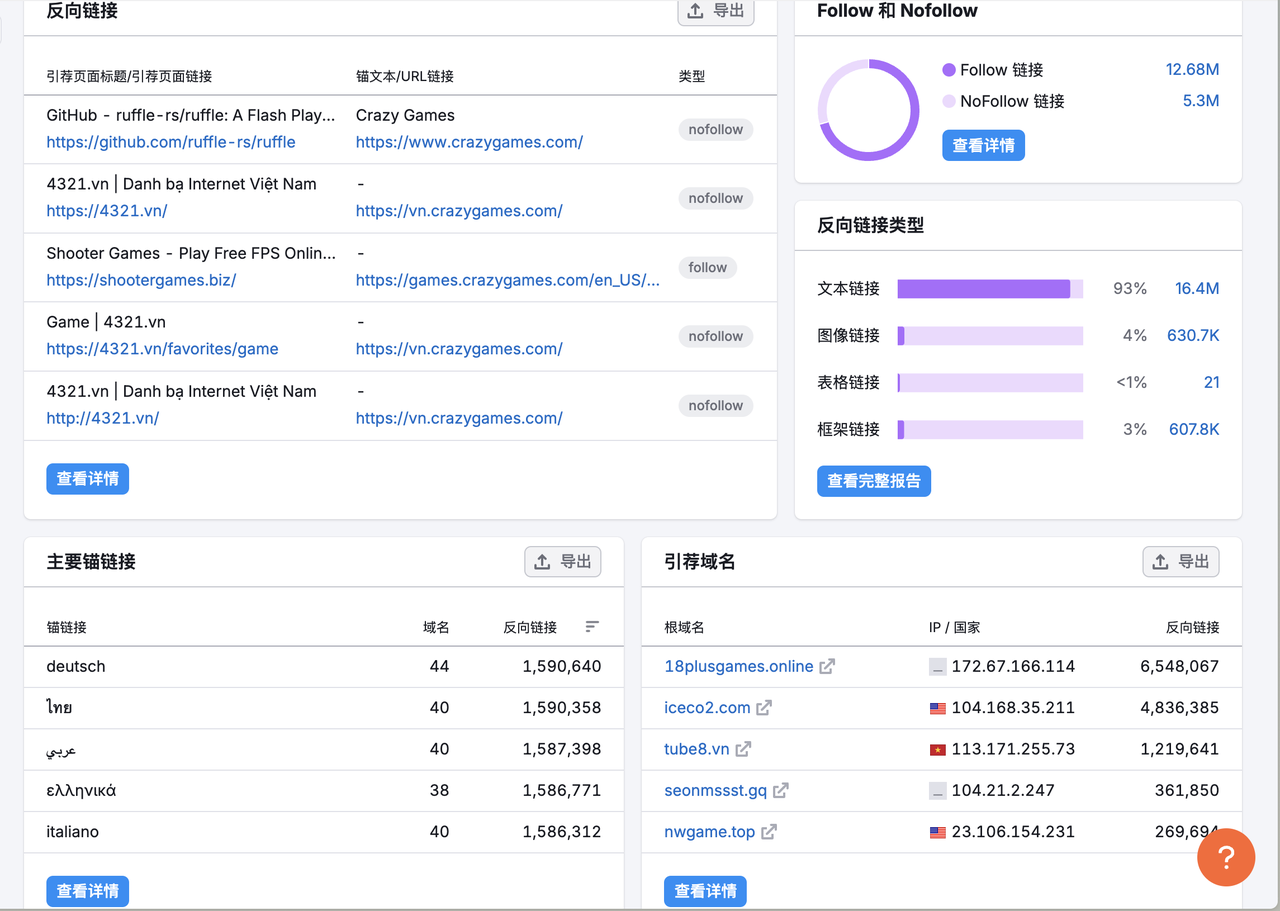Click external link icon next to nwgame.top
The height and width of the screenshot is (911, 1280).
tap(769, 832)
